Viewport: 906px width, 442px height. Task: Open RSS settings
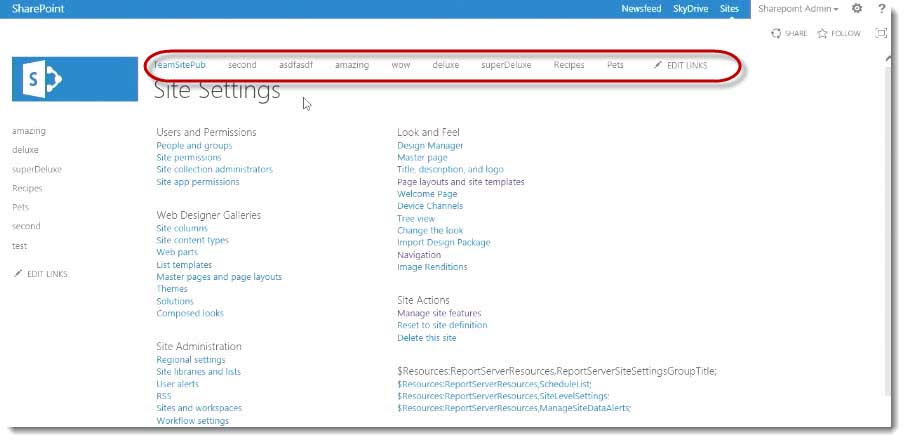click(x=164, y=396)
